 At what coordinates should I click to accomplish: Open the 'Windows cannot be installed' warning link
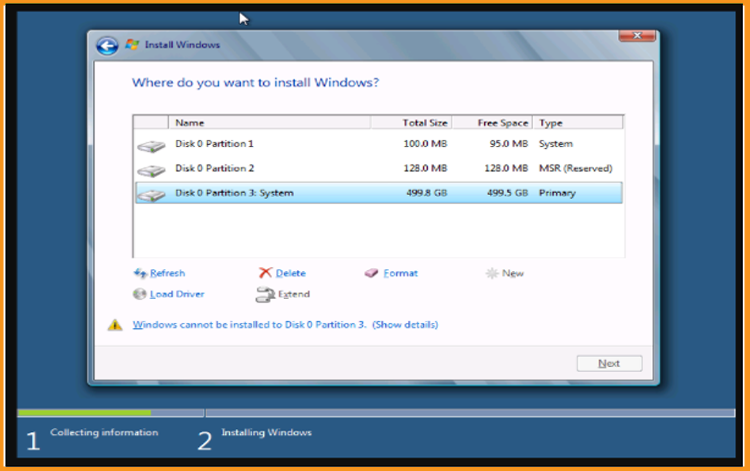point(285,325)
